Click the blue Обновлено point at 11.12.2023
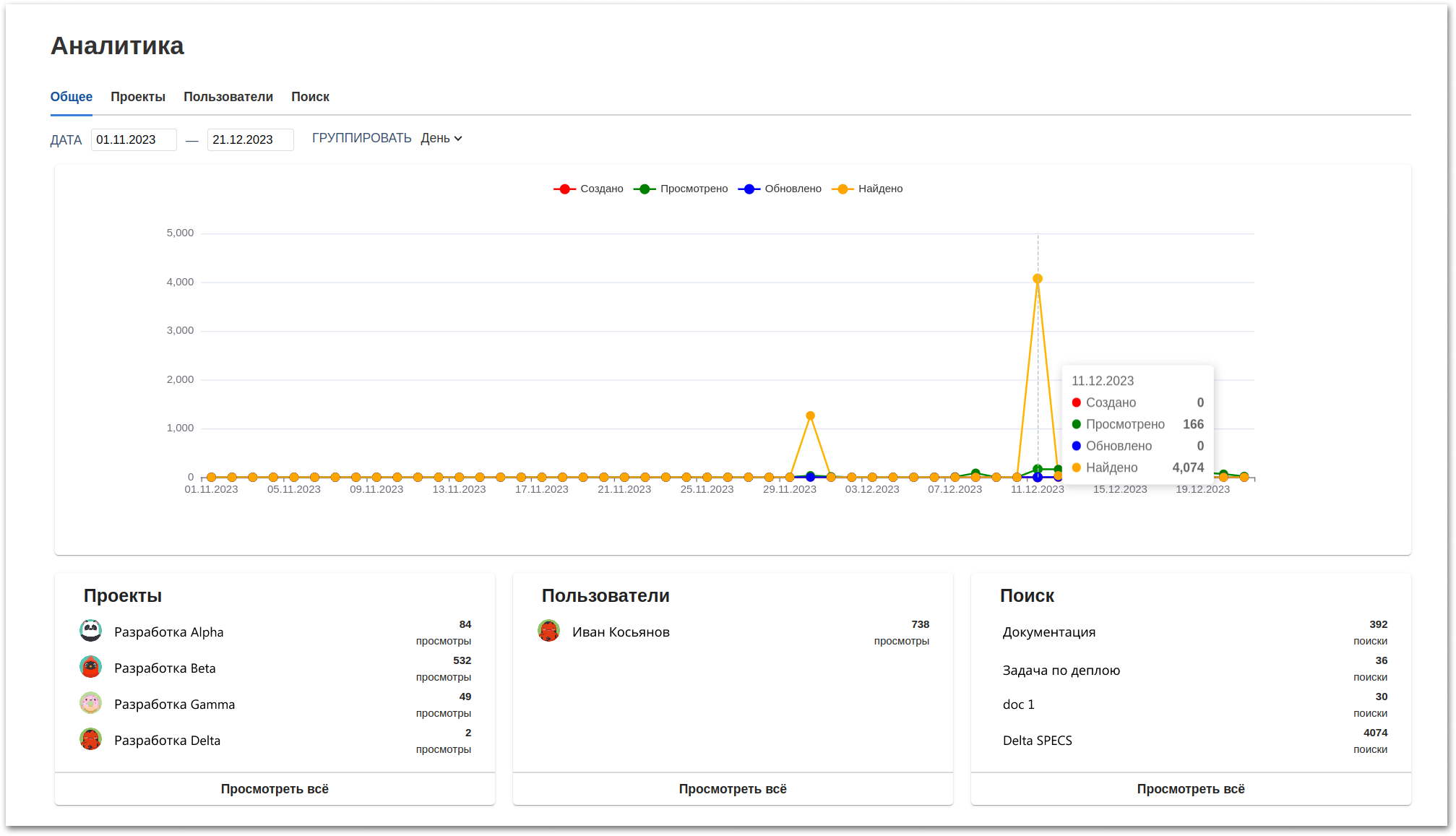Viewport: 1456px width, 836px height. tap(1038, 477)
